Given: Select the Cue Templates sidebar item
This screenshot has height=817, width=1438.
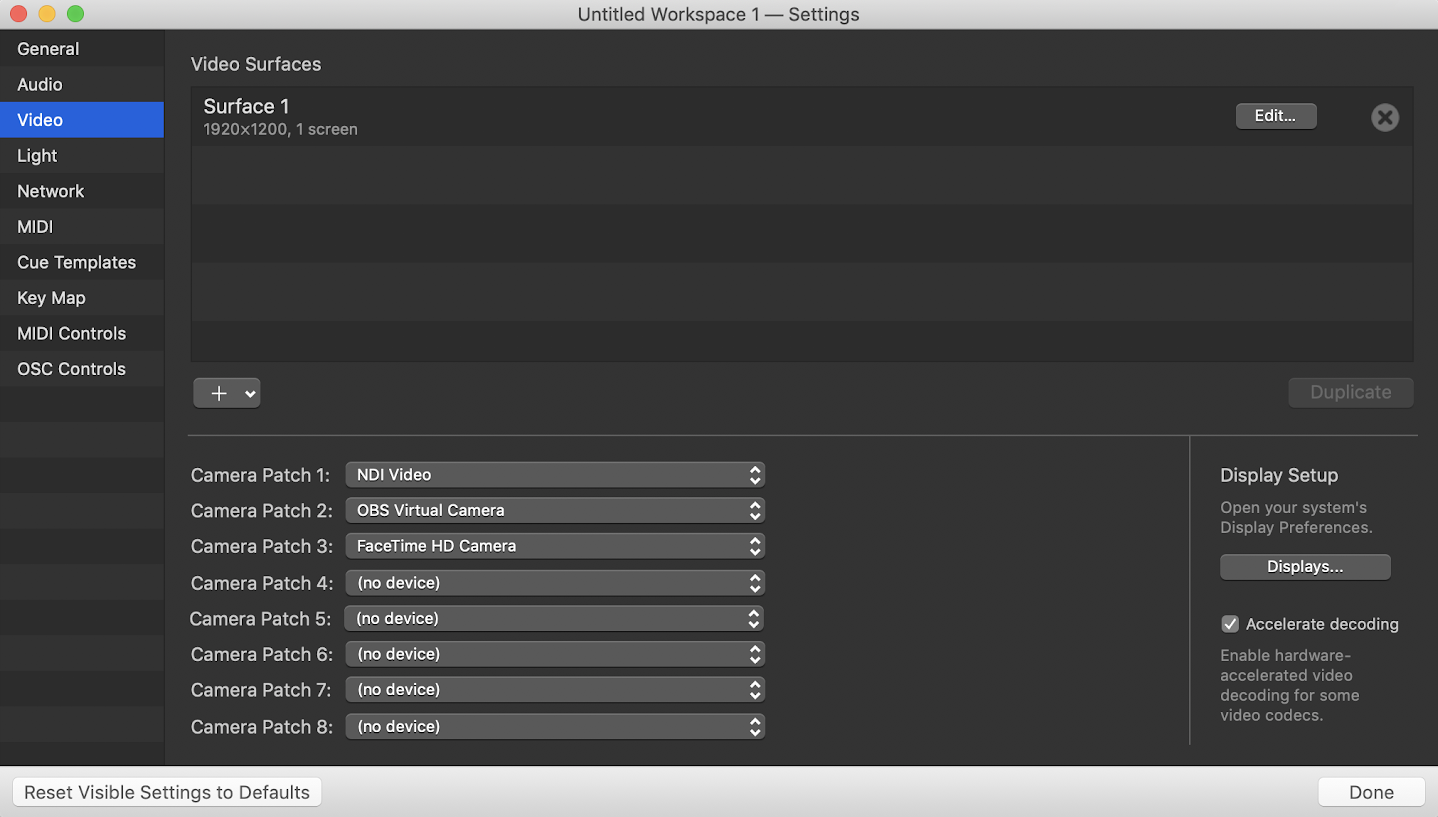Looking at the screenshot, I should click(76, 262).
